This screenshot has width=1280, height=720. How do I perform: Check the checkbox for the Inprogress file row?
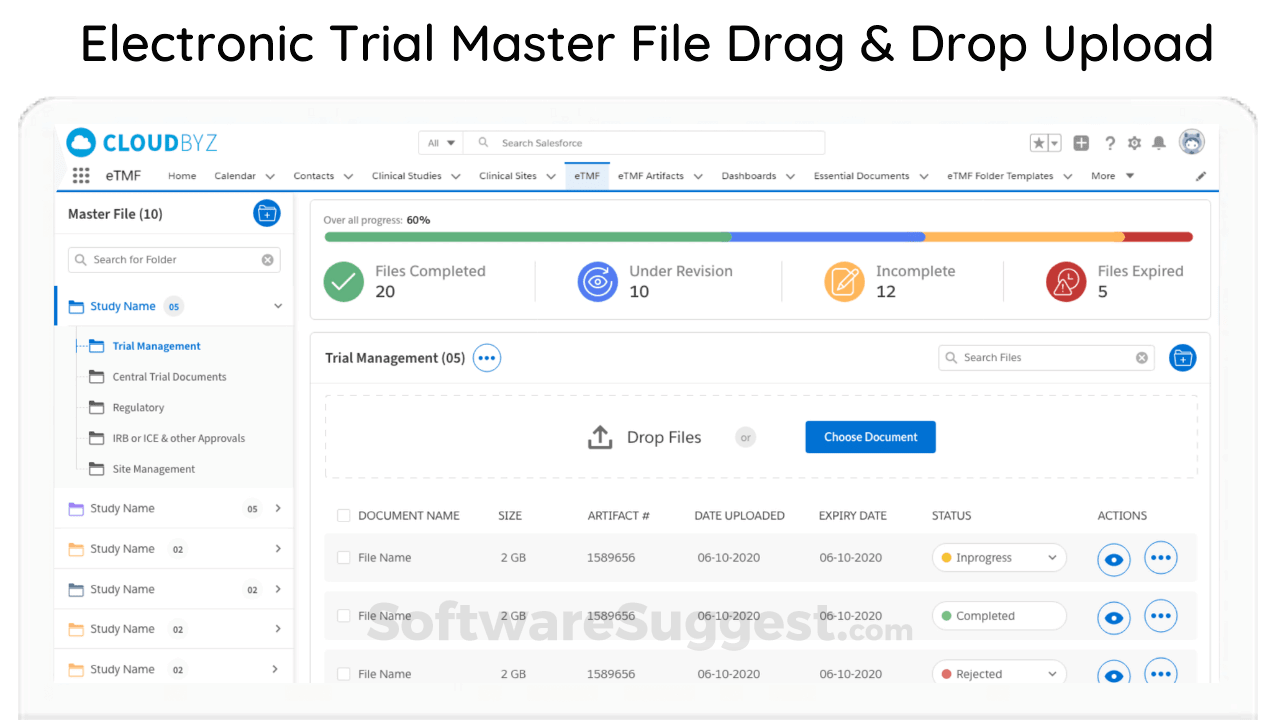pyautogui.click(x=343, y=557)
